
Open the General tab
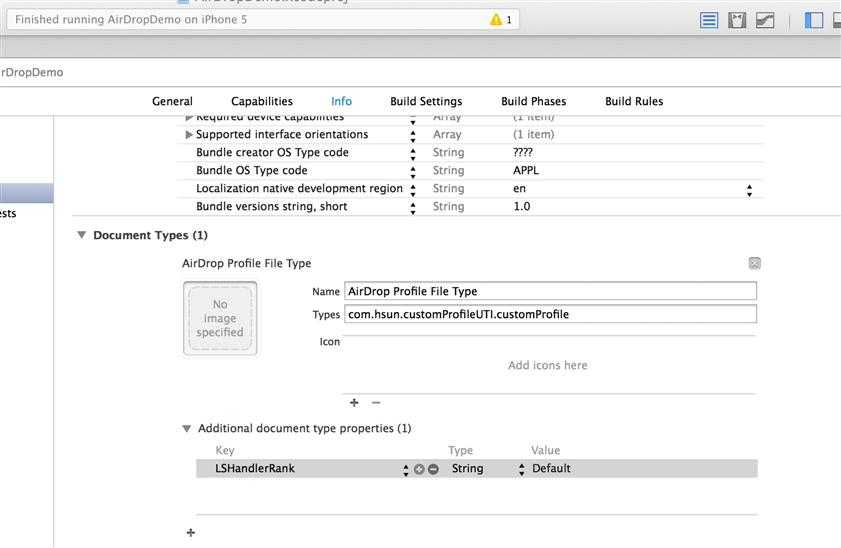pyautogui.click(x=172, y=101)
